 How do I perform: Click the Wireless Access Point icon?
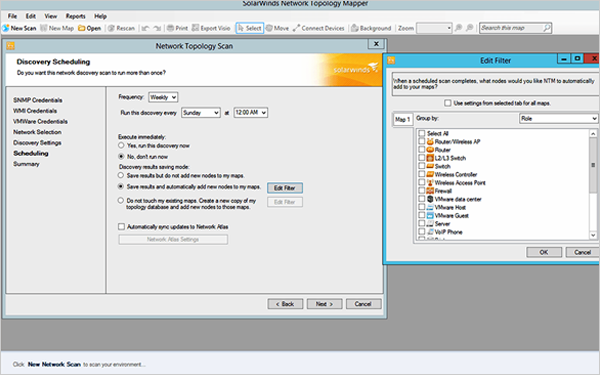(430, 183)
